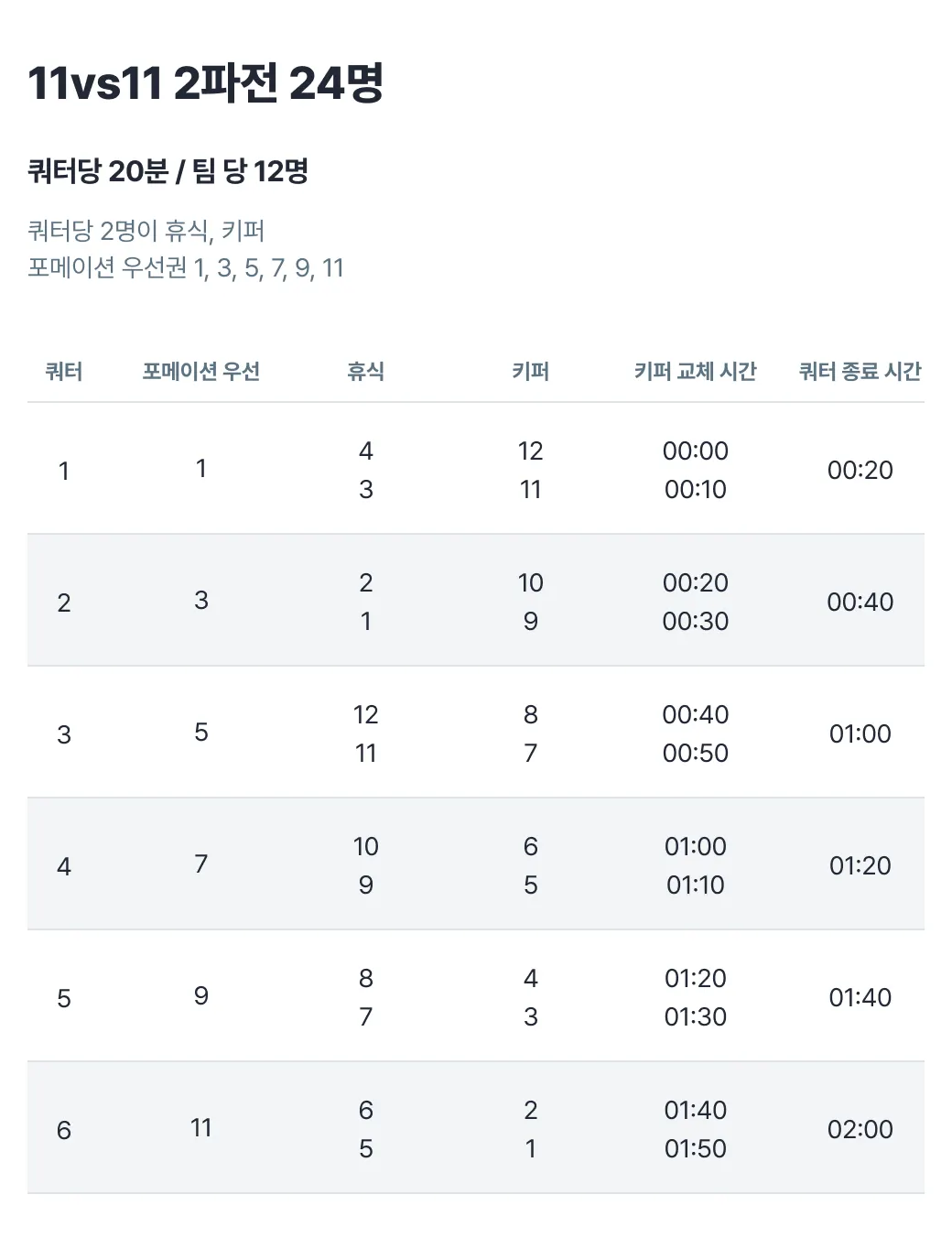Screen dimensions: 952x1249
Task: Click end time 01:00 in quarter 3
Action: tap(860, 733)
